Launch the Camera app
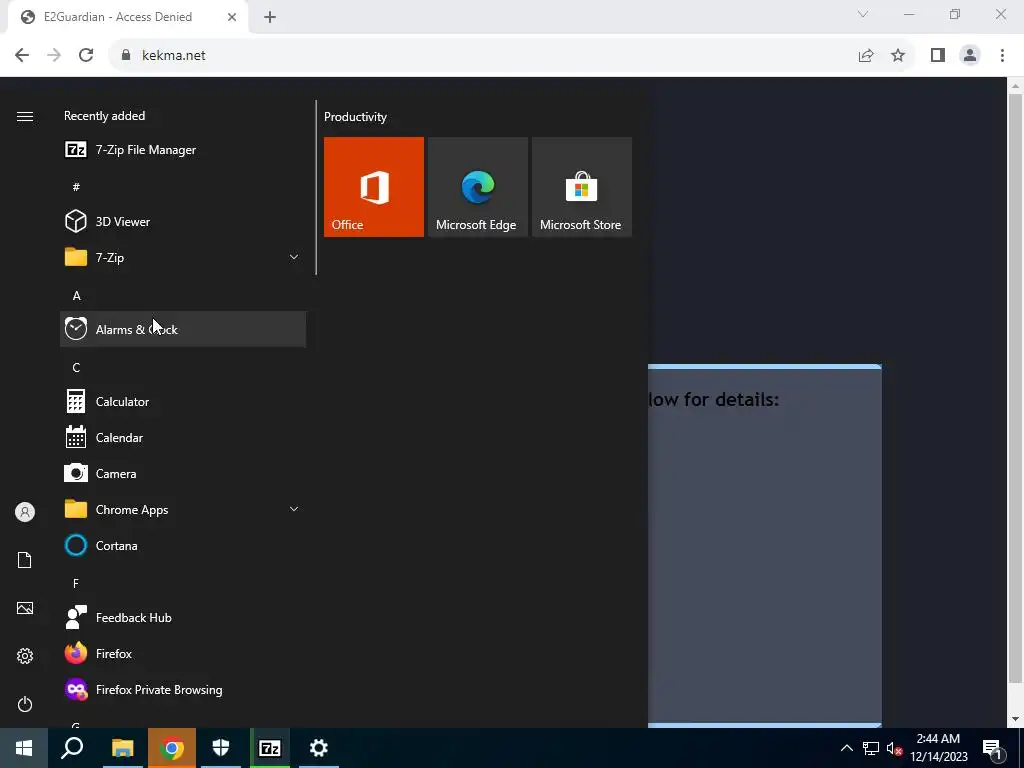The width and height of the screenshot is (1024, 768). (x=183, y=473)
